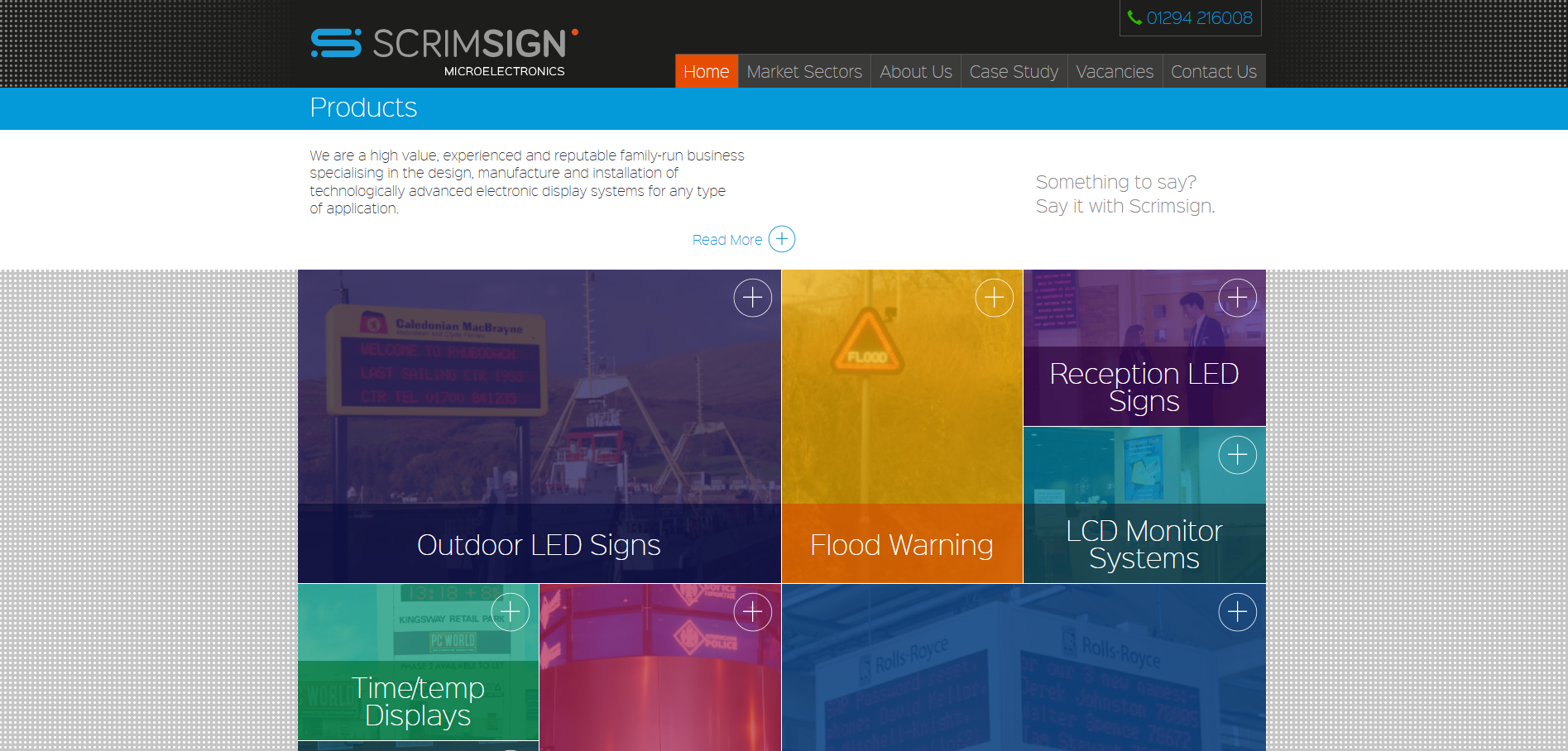This screenshot has width=1568, height=751.
Task: Expand the Outdoor LED Signs plus icon
Action: (752, 298)
